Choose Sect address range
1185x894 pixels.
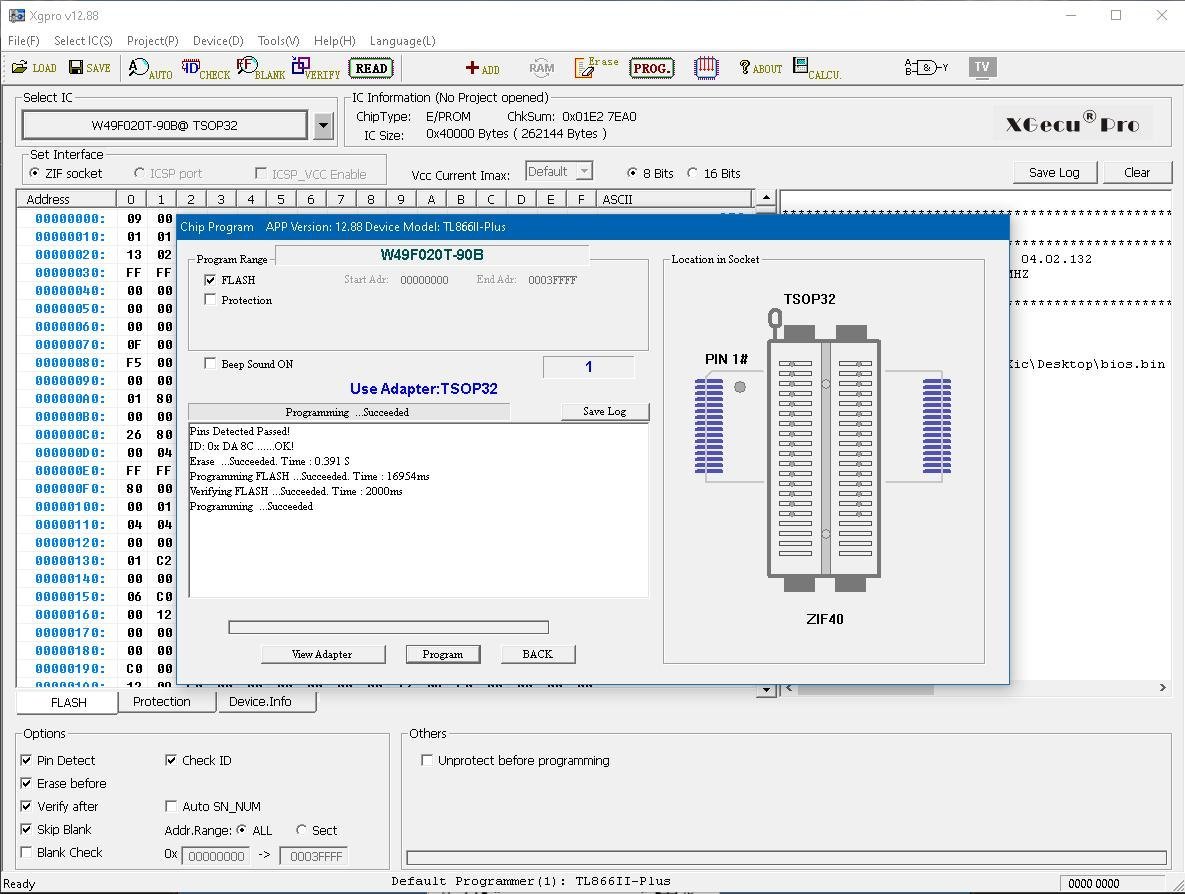pos(302,830)
